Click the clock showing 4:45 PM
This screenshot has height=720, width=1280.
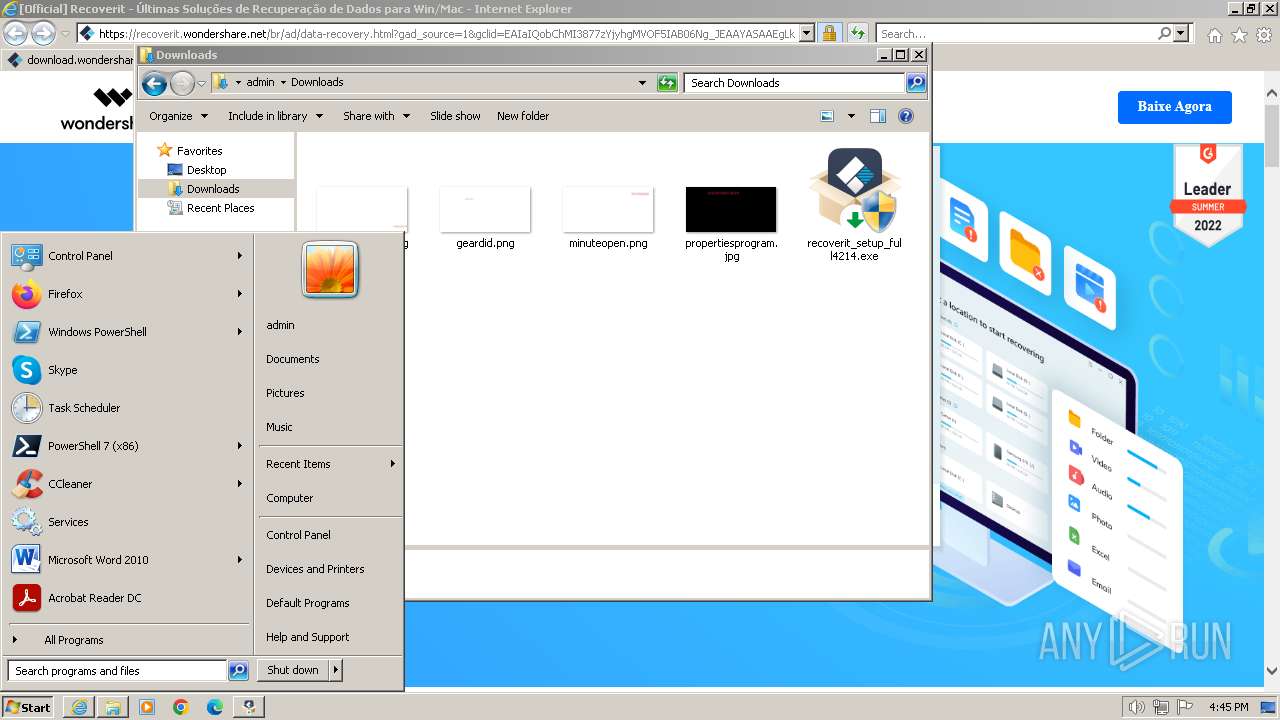coord(1228,707)
